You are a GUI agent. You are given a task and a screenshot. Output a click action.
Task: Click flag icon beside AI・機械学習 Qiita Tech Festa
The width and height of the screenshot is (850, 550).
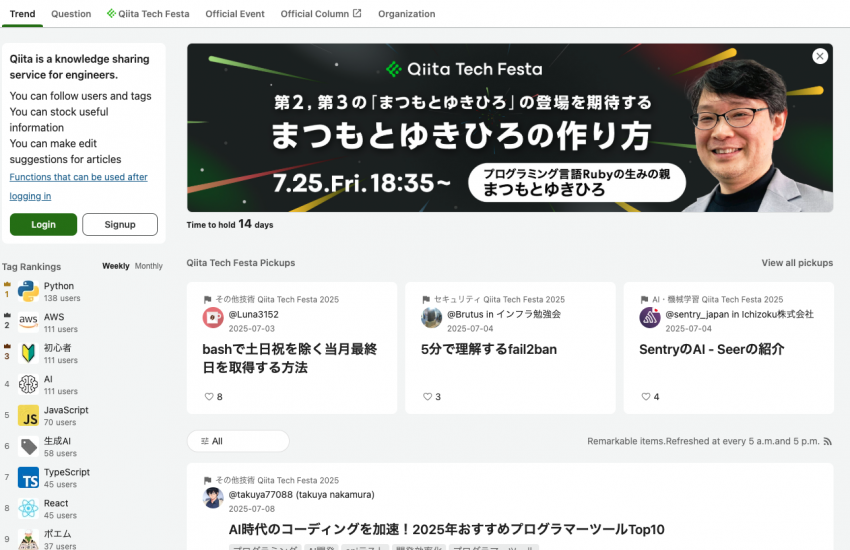pyautogui.click(x=644, y=300)
